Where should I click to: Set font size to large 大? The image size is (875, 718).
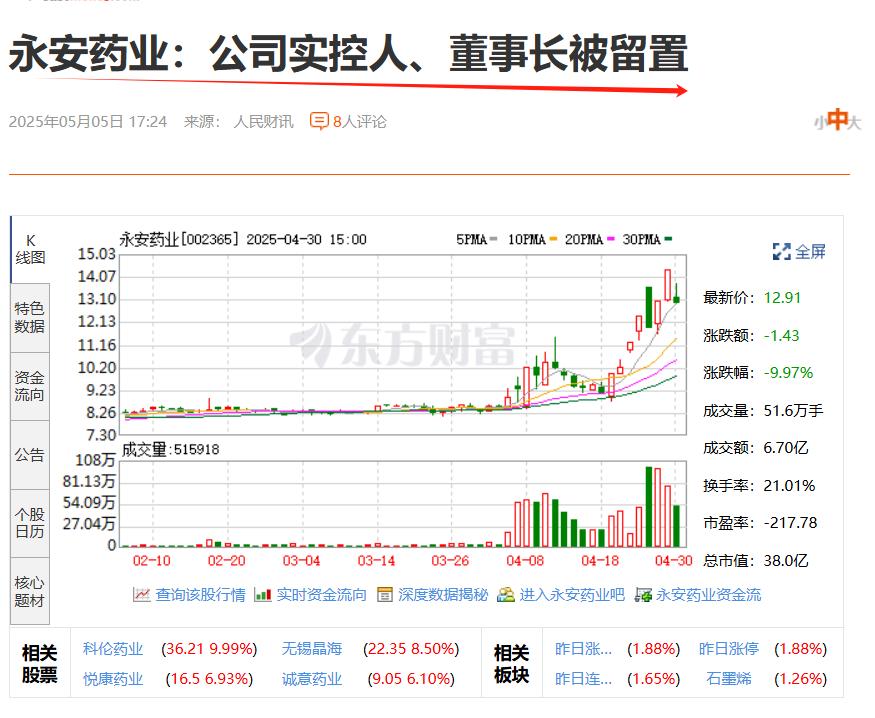point(854,122)
